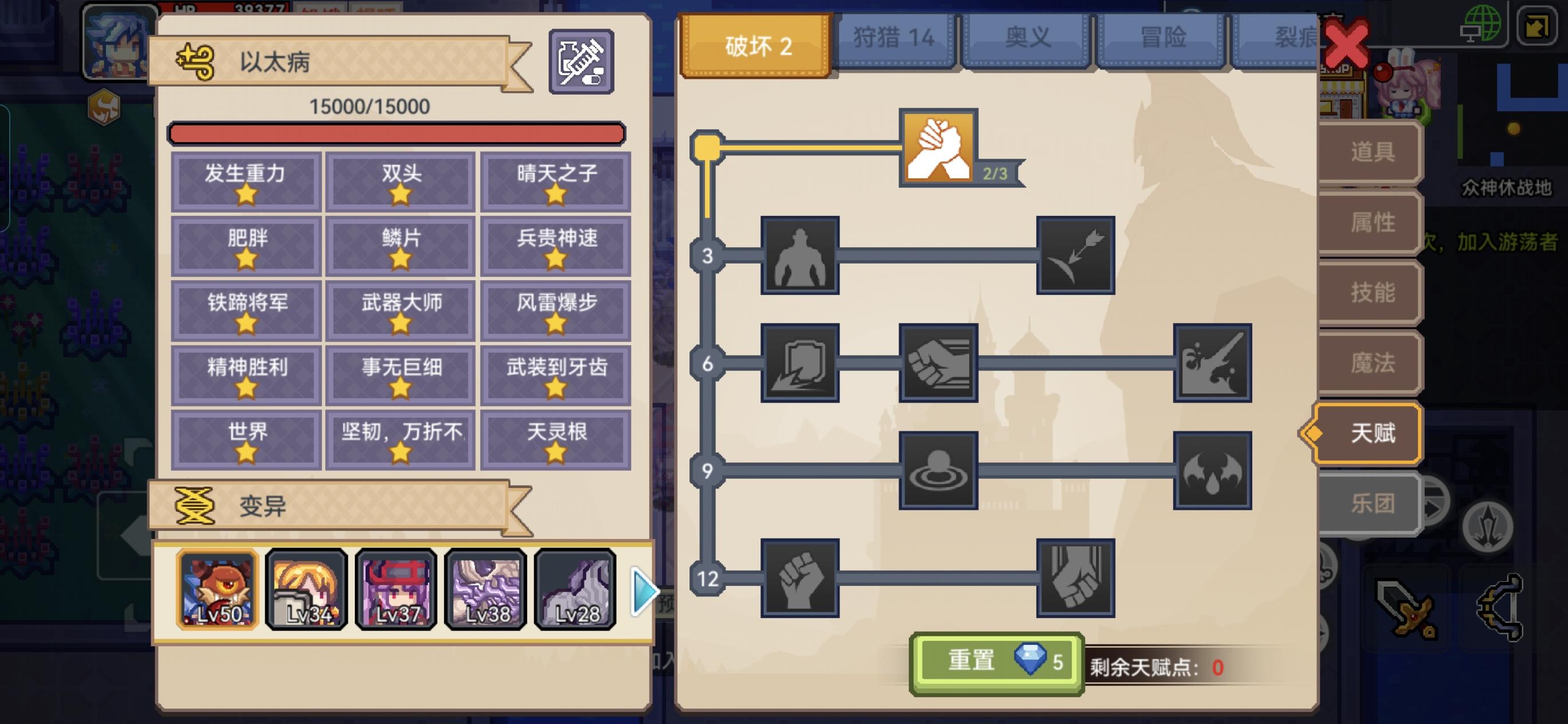Choose the arrow talent icon at tier 3

(x=1076, y=255)
